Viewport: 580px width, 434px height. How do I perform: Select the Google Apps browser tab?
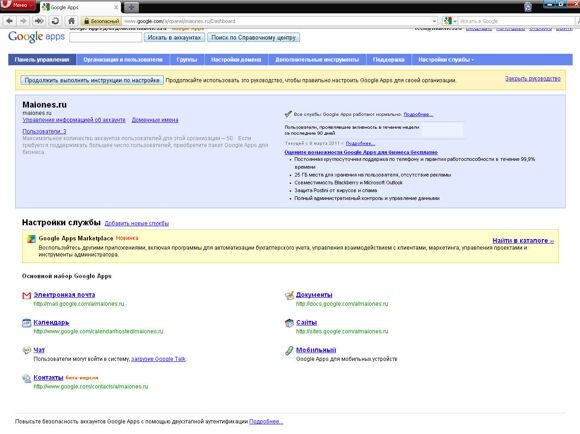(x=80, y=7)
